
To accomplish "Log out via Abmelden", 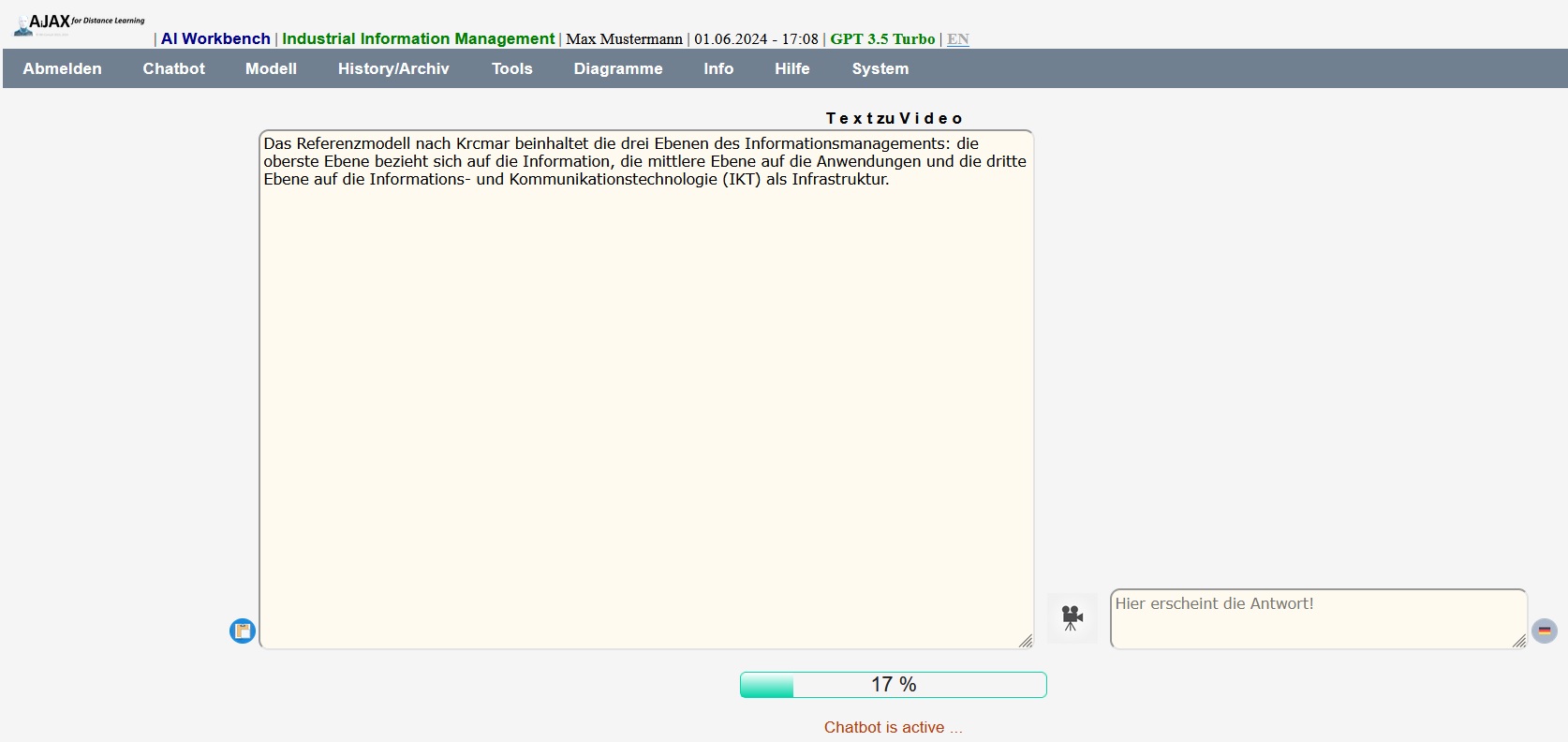I will coord(63,68).
